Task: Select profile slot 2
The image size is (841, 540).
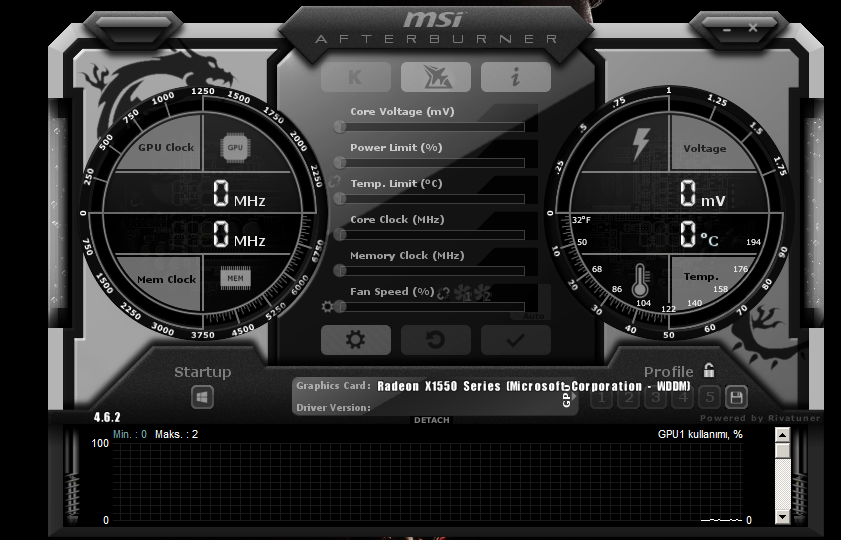Action: coord(629,397)
